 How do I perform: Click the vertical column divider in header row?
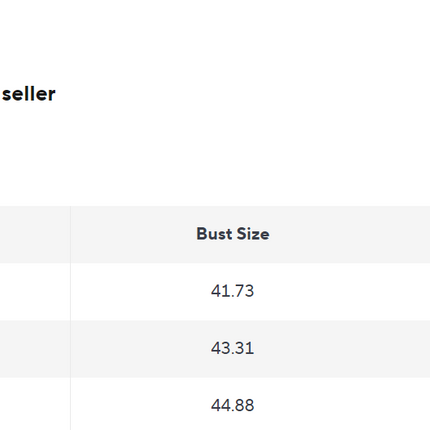point(70,234)
